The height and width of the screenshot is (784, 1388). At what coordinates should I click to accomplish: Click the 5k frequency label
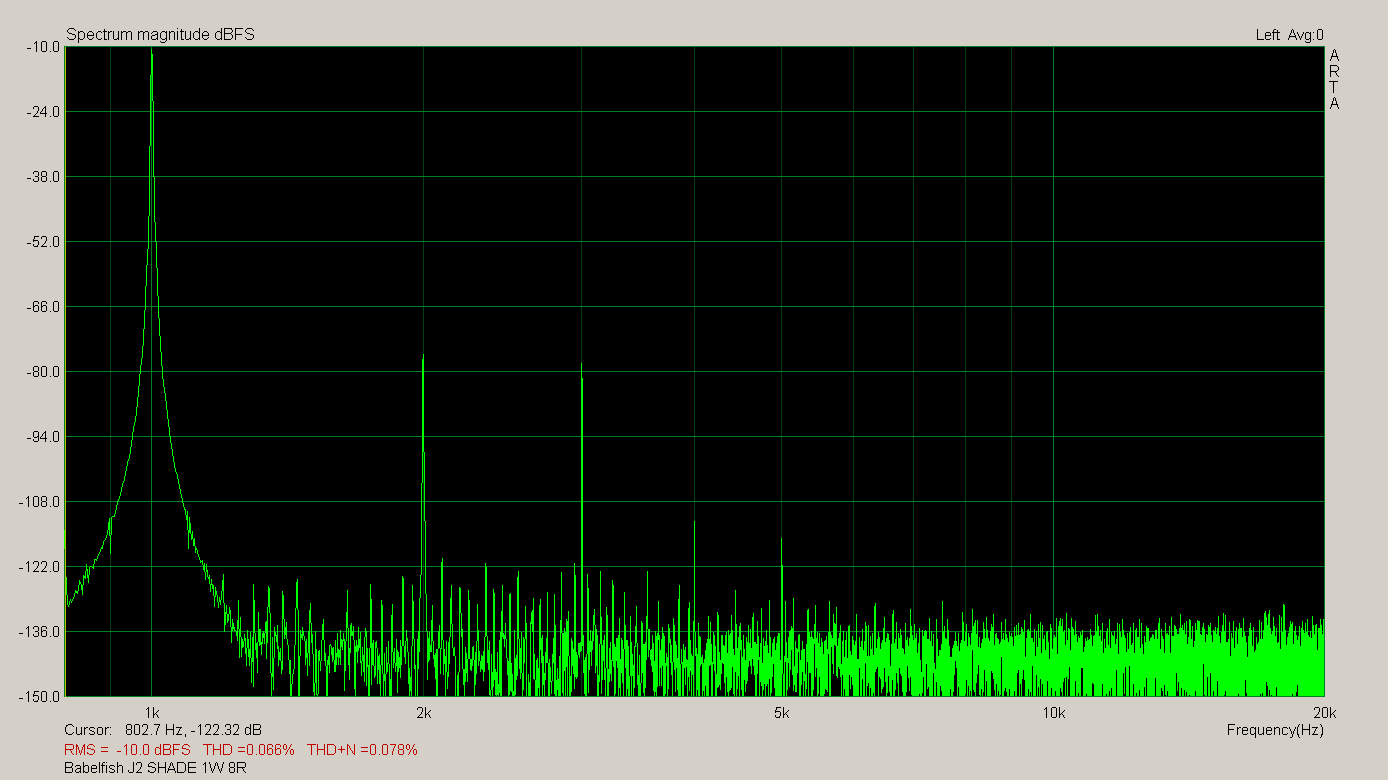tap(782, 713)
